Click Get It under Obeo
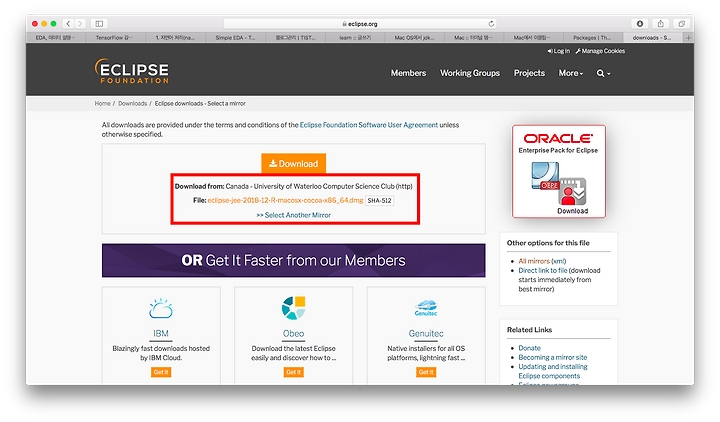 293,372
